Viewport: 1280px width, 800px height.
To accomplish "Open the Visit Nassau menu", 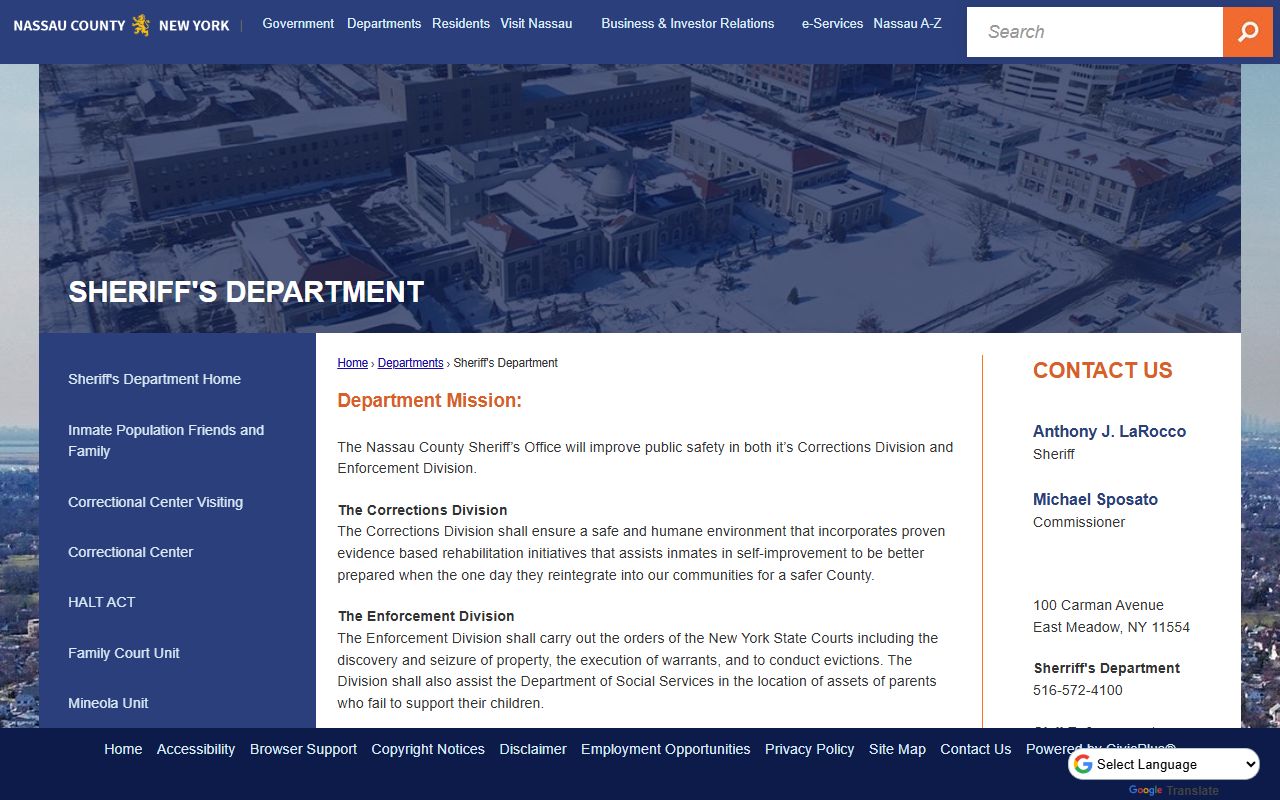I will pos(536,23).
